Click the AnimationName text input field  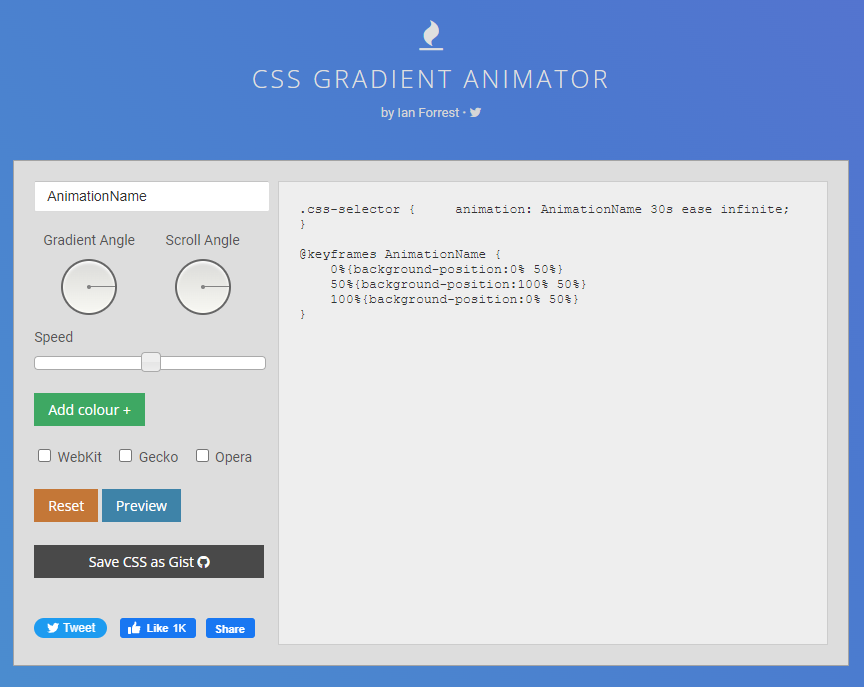[152, 196]
